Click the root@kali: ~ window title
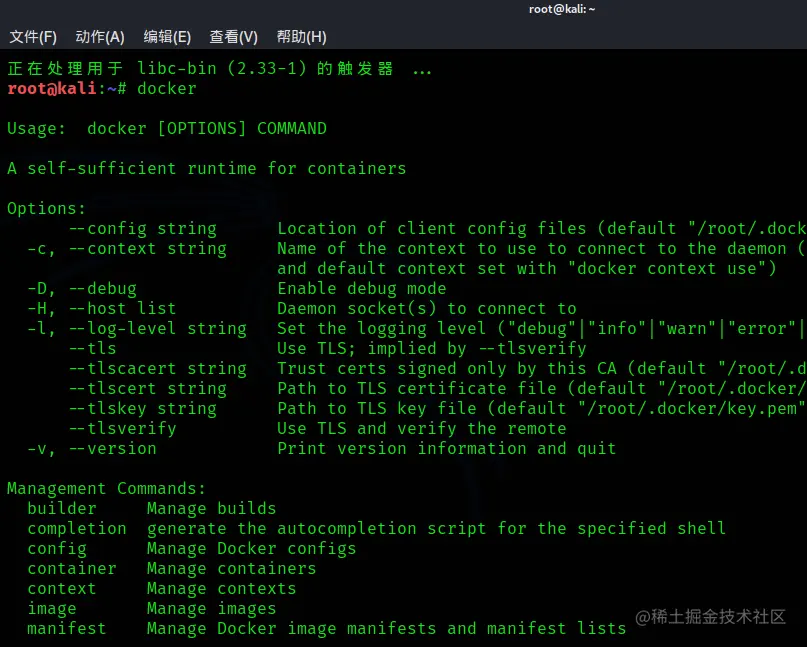807x647 pixels. (x=562, y=9)
